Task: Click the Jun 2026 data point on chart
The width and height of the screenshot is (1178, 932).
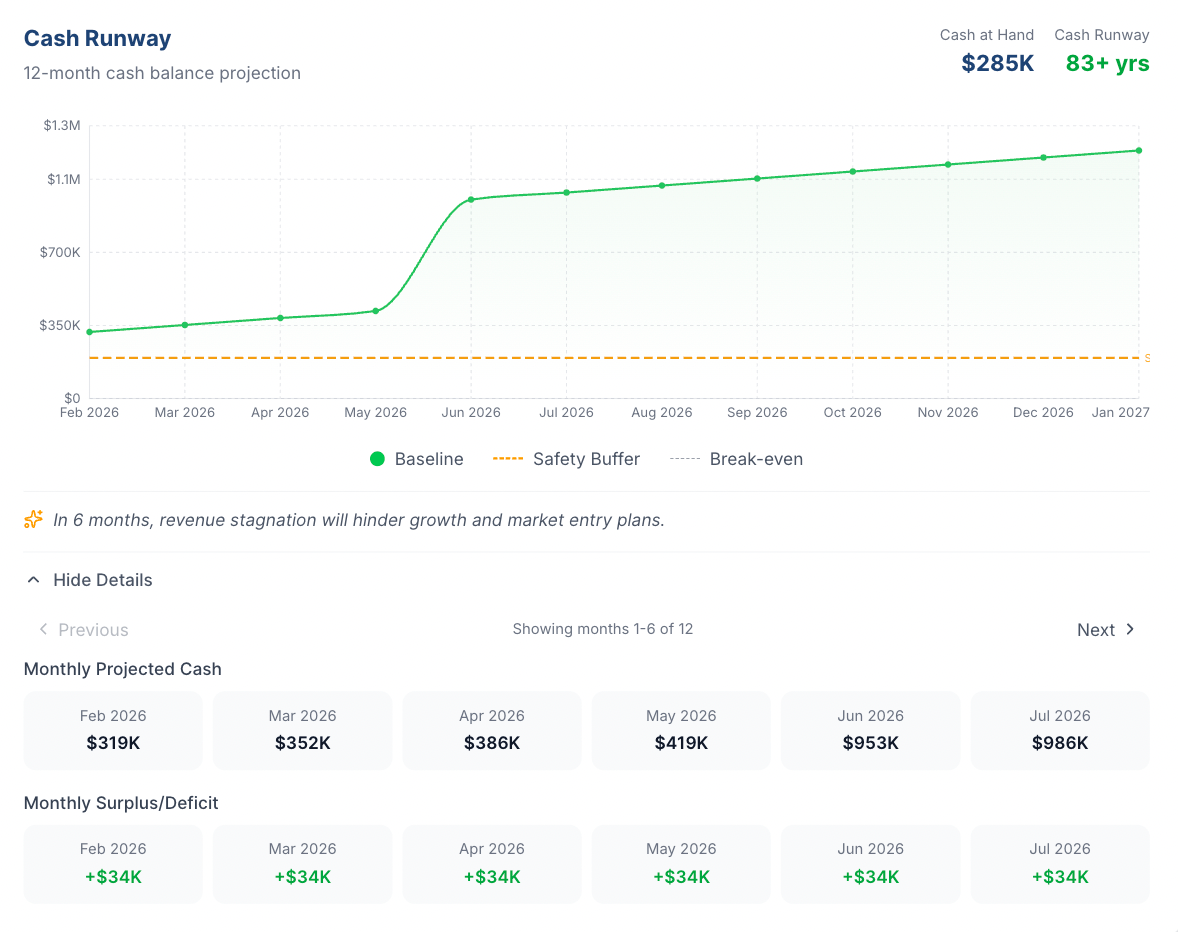Action: tap(471, 199)
